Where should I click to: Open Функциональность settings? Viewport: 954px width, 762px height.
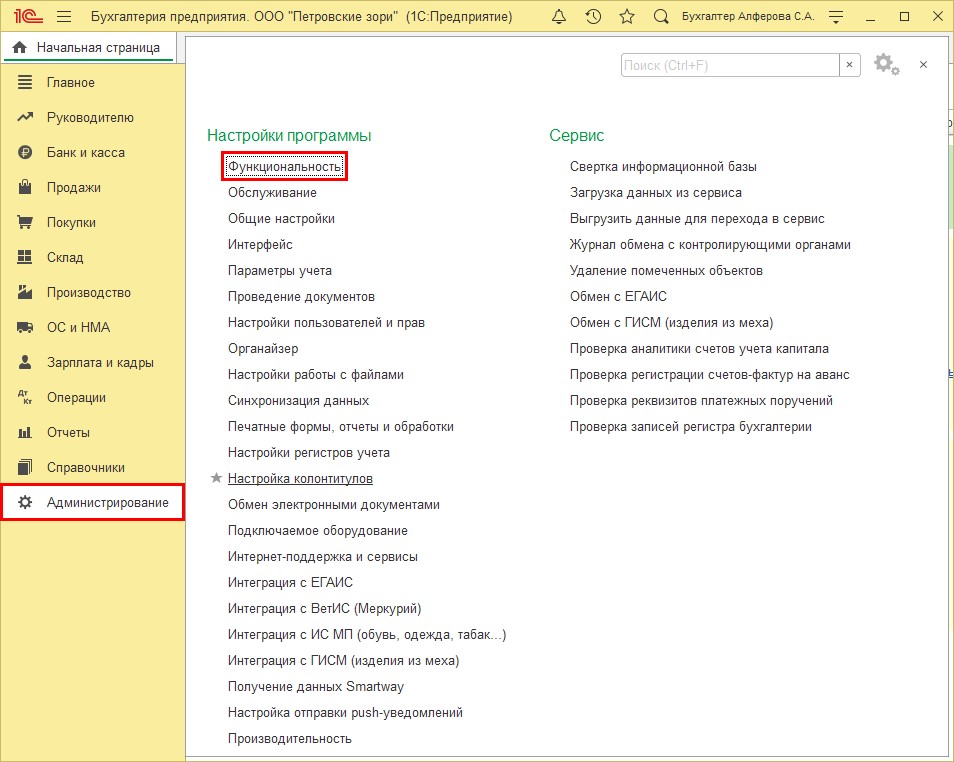(x=284, y=166)
